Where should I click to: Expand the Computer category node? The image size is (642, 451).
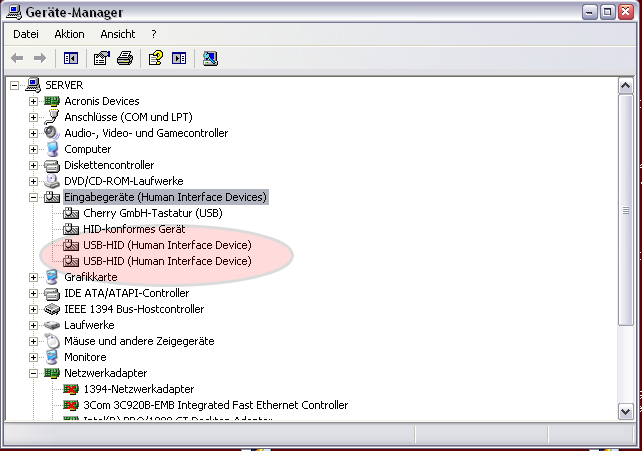(x=34, y=149)
